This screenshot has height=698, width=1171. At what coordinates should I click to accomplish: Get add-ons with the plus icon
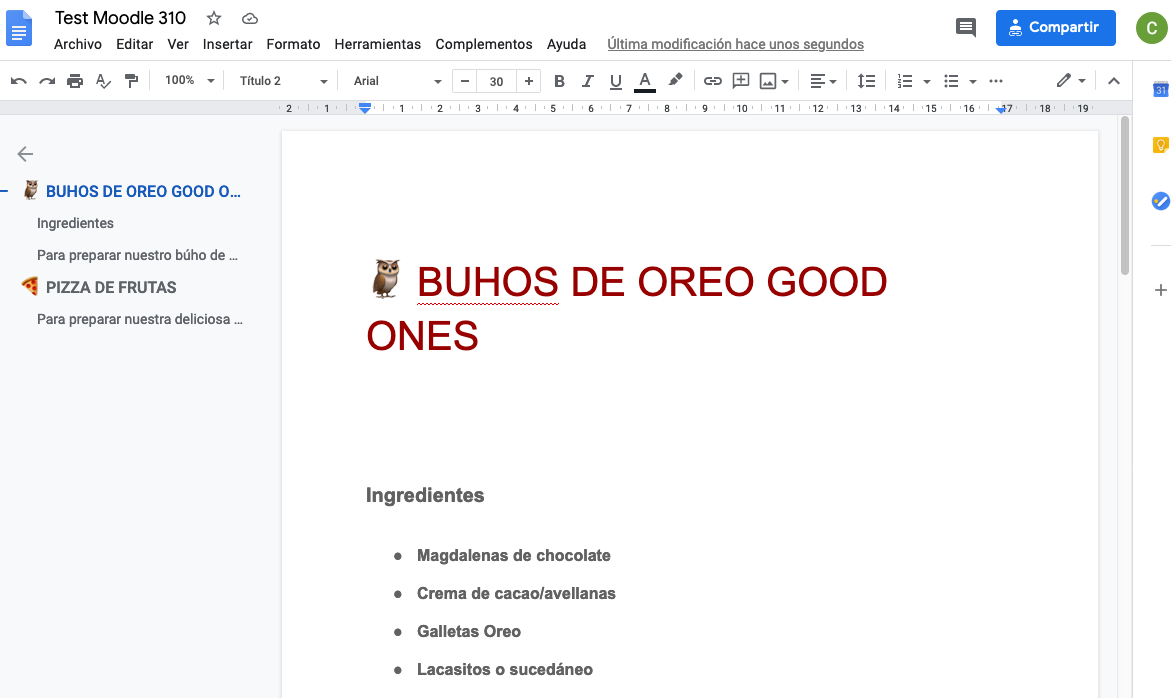(x=1161, y=290)
